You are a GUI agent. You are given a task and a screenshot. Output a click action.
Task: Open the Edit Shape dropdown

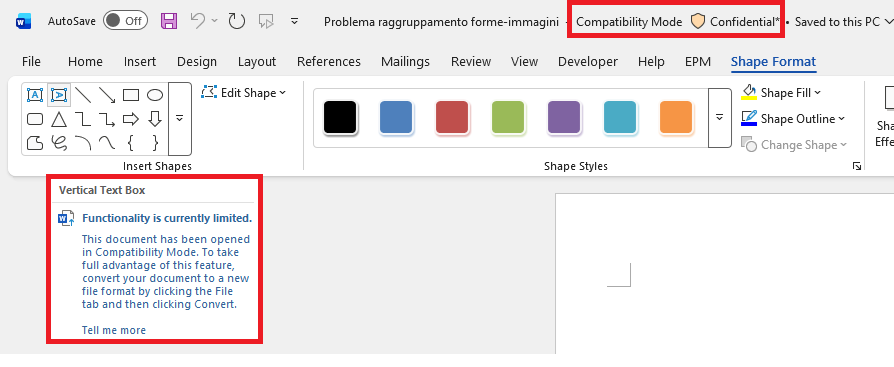[243, 92]
